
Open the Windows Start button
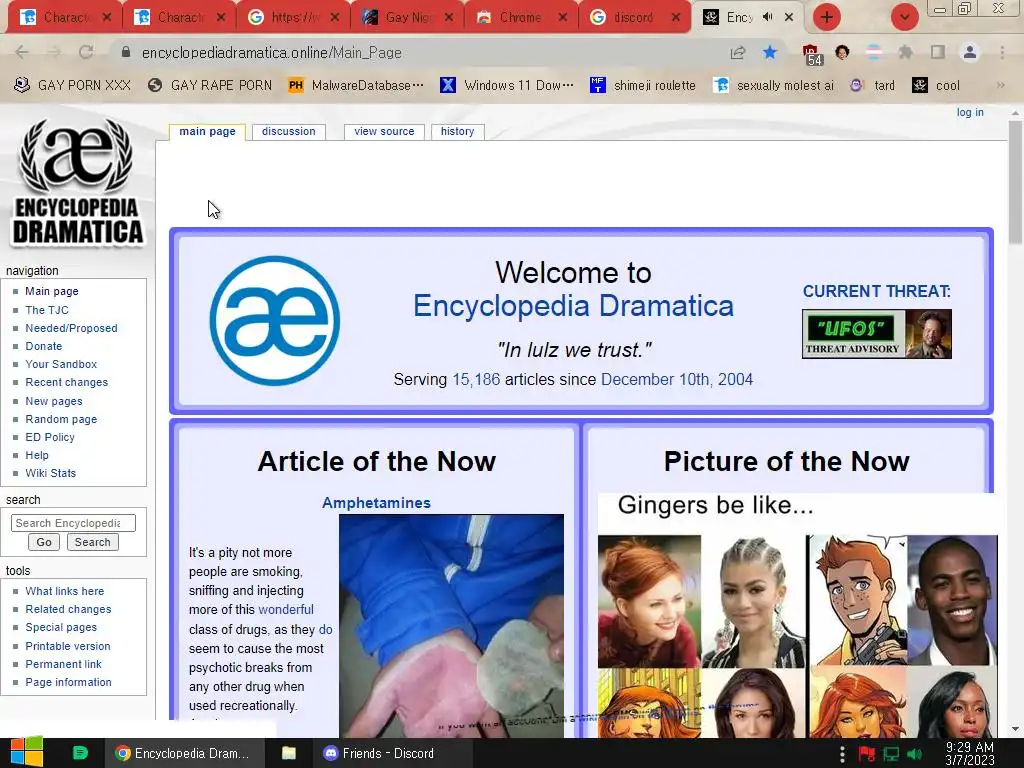pos(27,753)
